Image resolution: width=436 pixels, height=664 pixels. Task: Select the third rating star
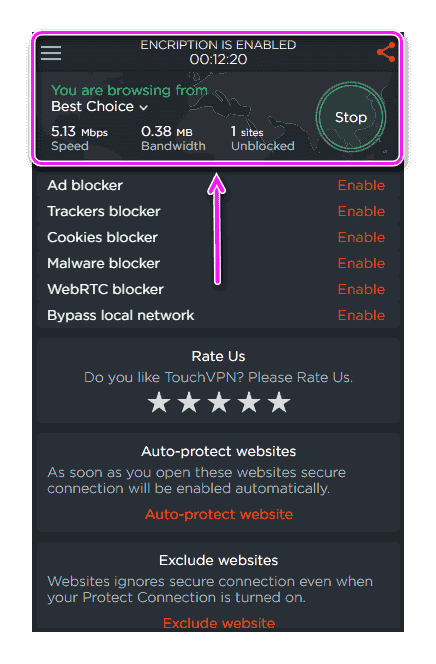coord(219,402)
